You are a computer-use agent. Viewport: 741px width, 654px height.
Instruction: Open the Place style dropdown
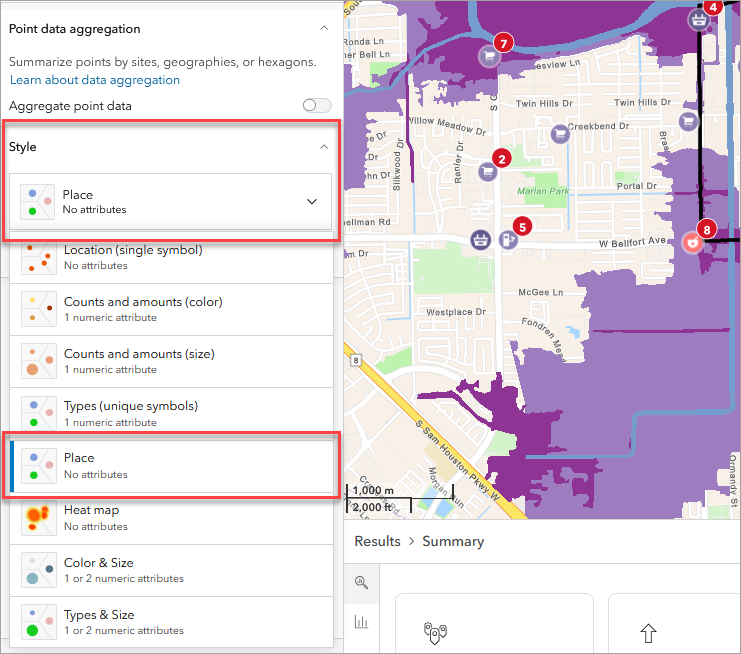tap(170, 202)
